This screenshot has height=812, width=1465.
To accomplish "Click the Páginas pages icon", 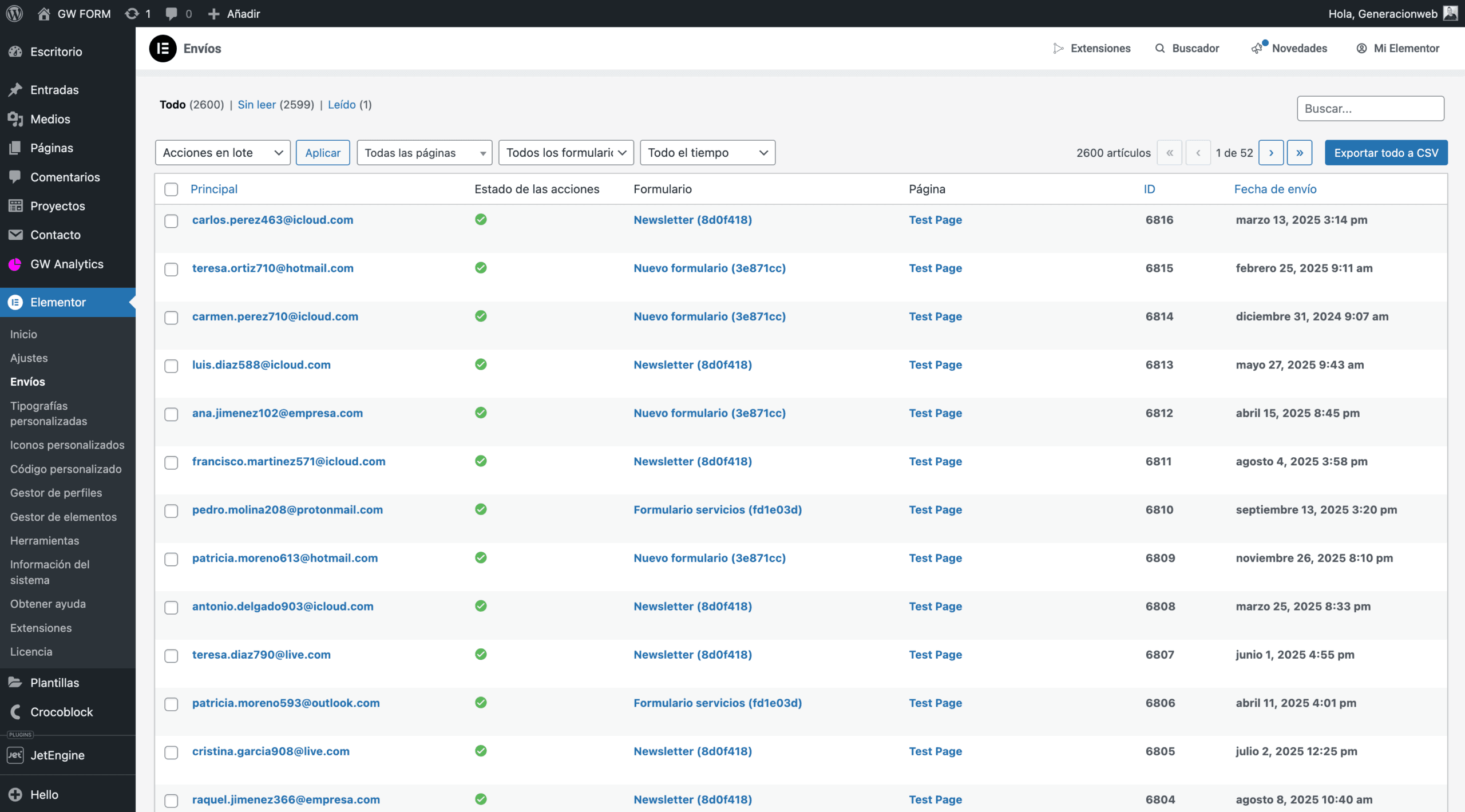I will (15, 148).
